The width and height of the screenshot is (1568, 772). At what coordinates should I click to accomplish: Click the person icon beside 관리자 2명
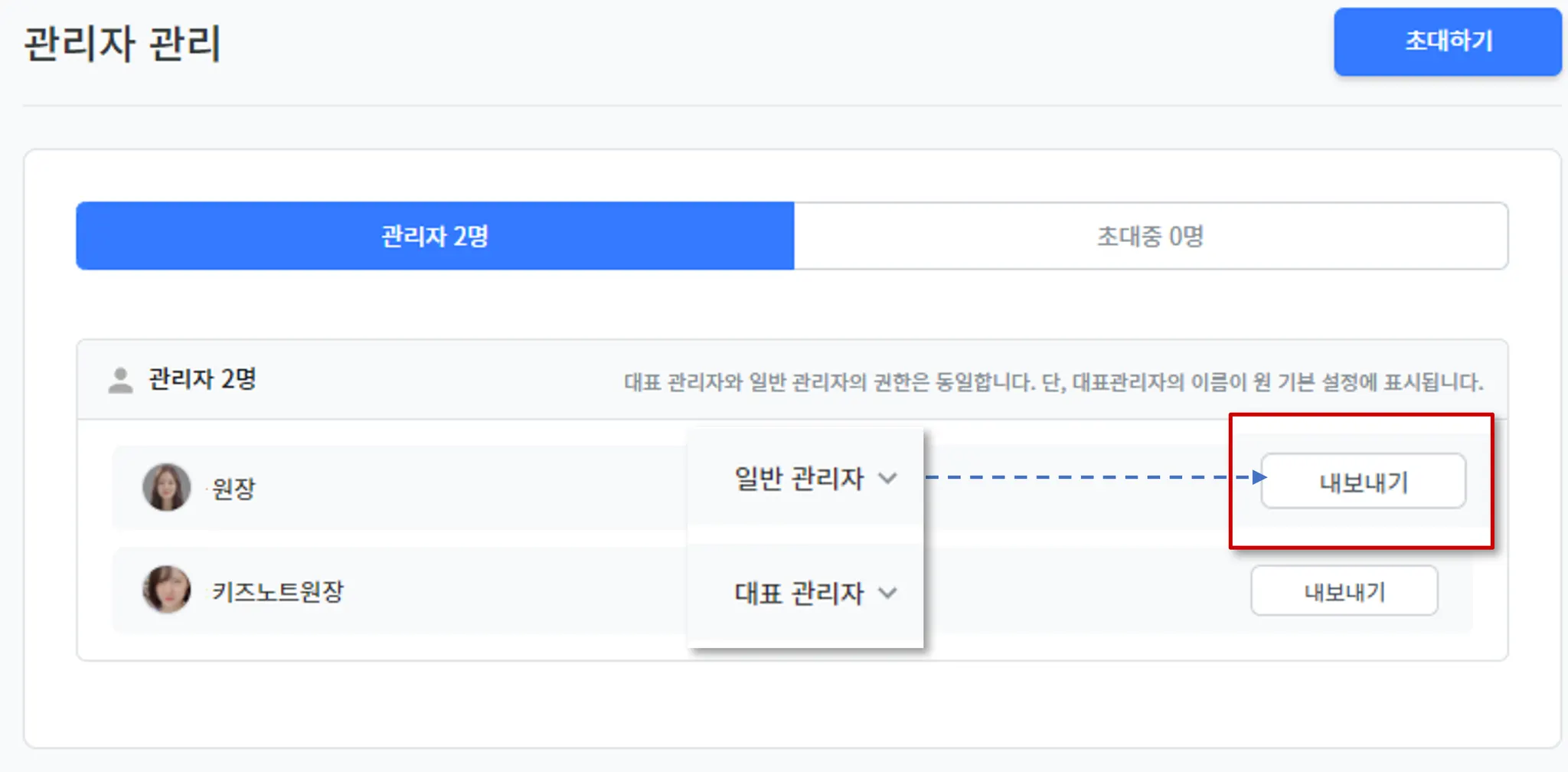pos(120,380)
